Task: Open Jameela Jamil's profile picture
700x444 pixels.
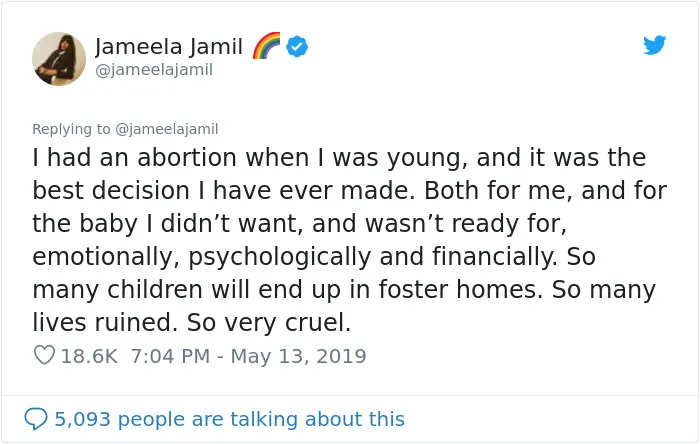Action: 59,59
